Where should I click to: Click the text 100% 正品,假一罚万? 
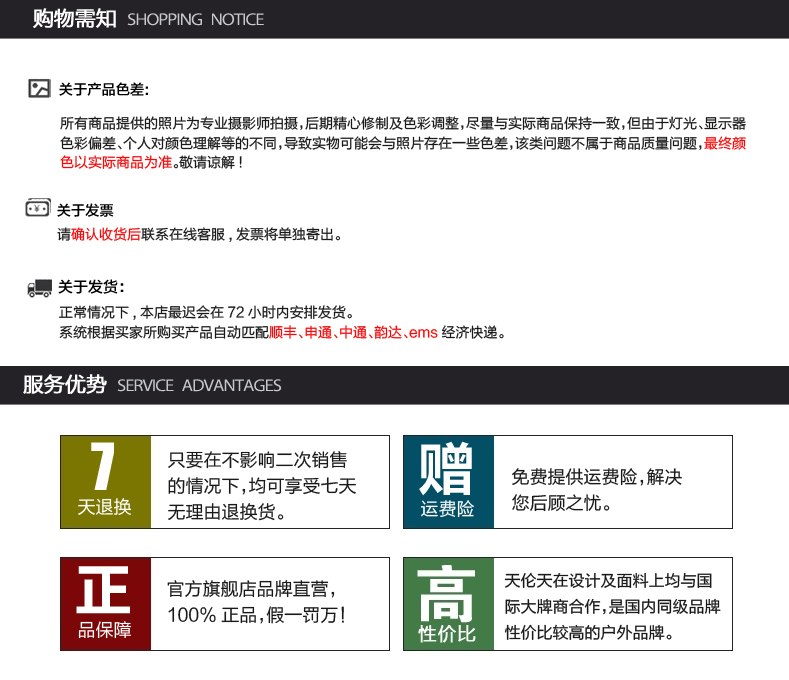pos(257,615)
